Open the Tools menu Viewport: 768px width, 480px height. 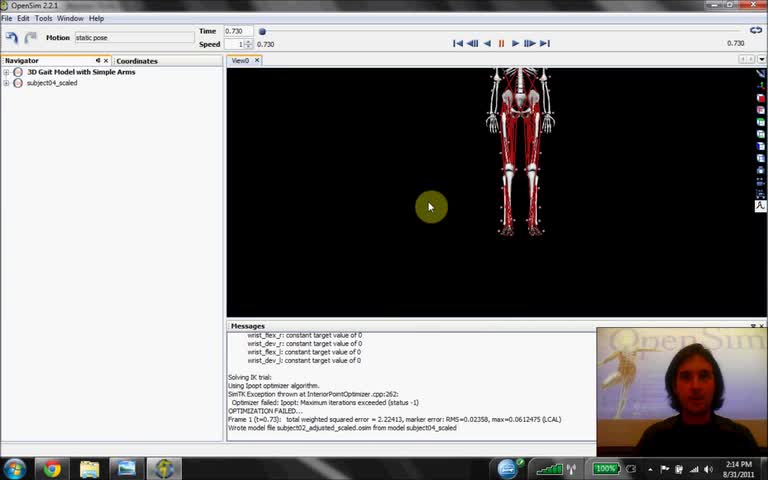click(x=43, y=18)
